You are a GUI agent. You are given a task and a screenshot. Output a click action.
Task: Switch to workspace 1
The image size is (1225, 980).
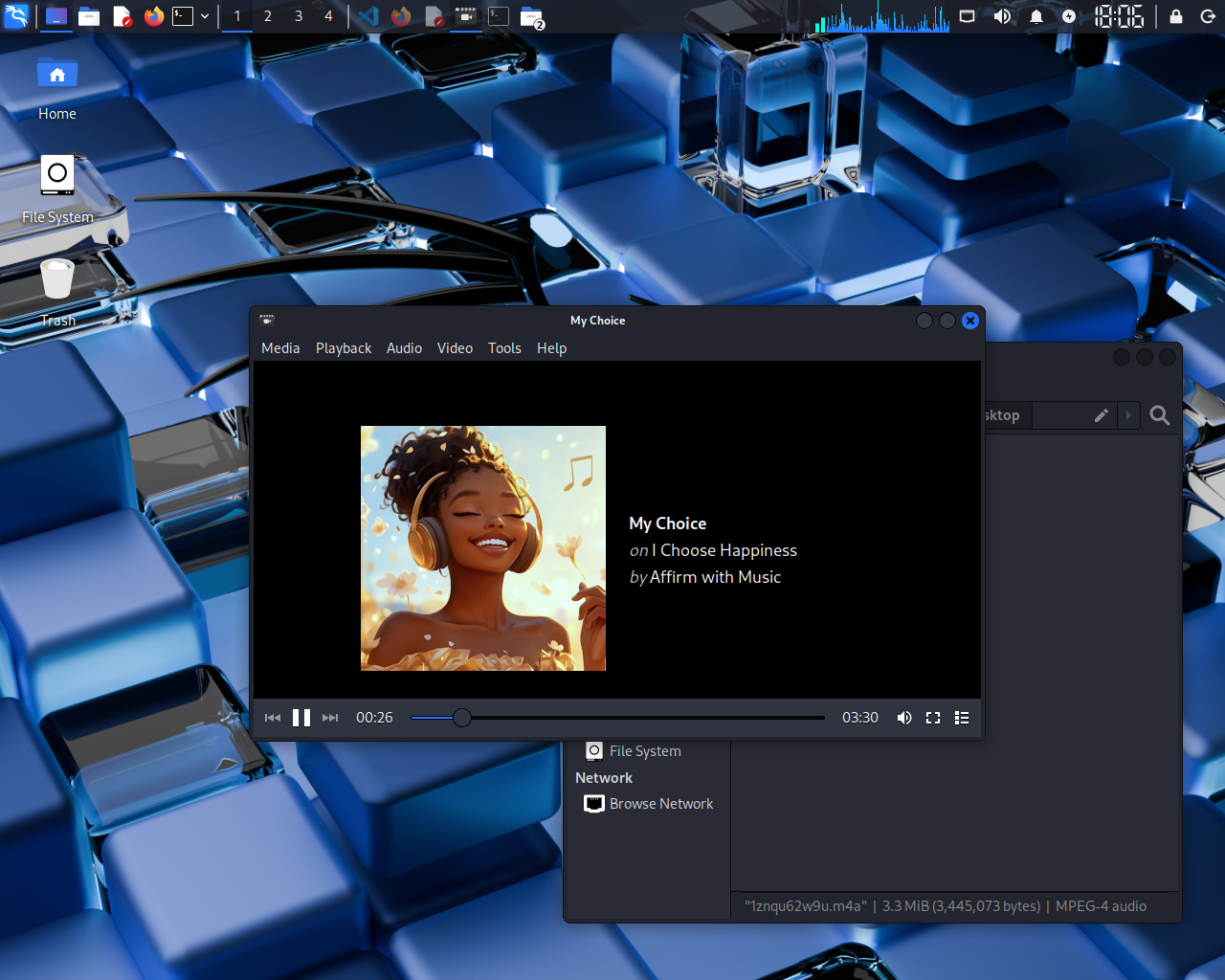[x=237, y=16]
